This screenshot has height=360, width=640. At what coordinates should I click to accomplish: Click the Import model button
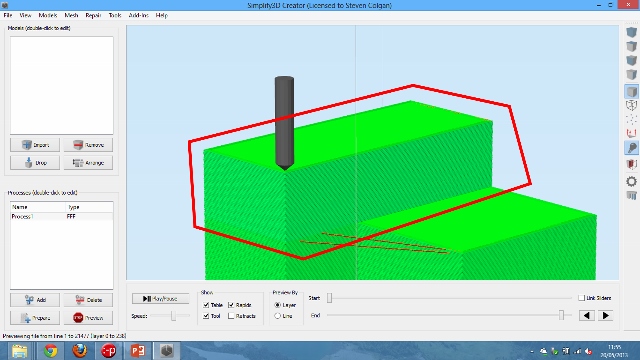(35, 145)
